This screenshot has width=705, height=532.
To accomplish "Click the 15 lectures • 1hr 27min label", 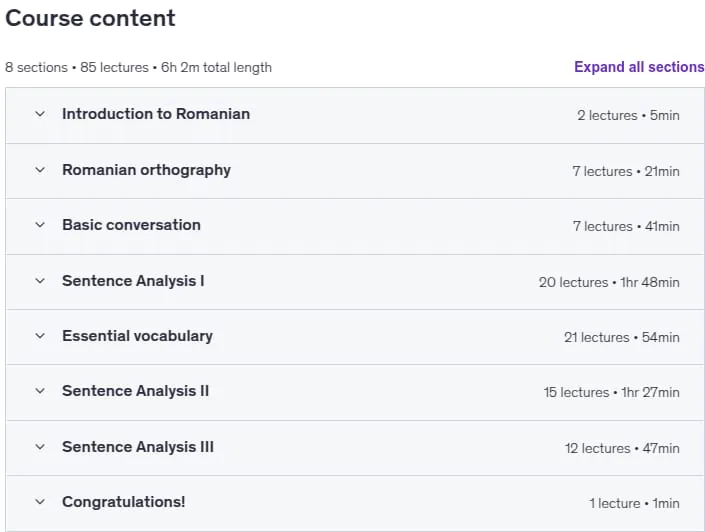I will (x=611, y=393).
